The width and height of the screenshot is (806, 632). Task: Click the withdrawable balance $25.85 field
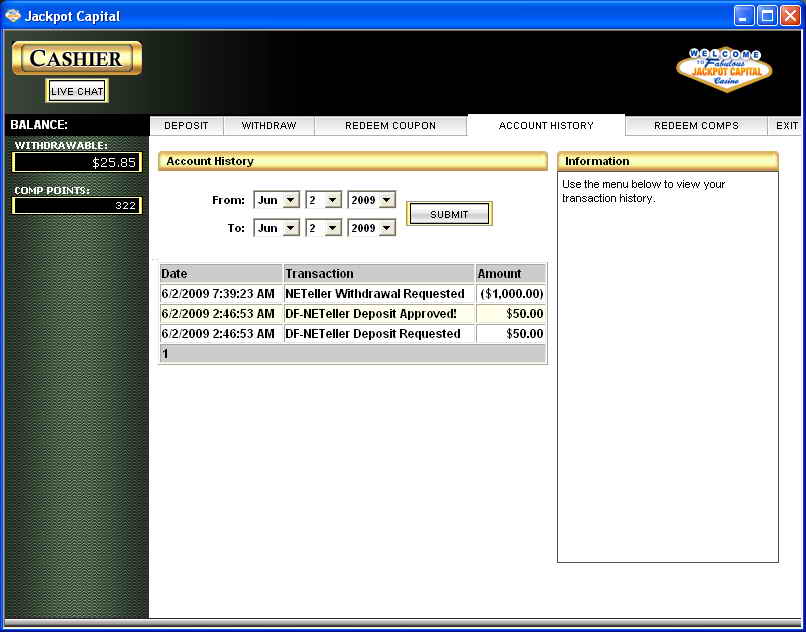(x=77, y=162)
